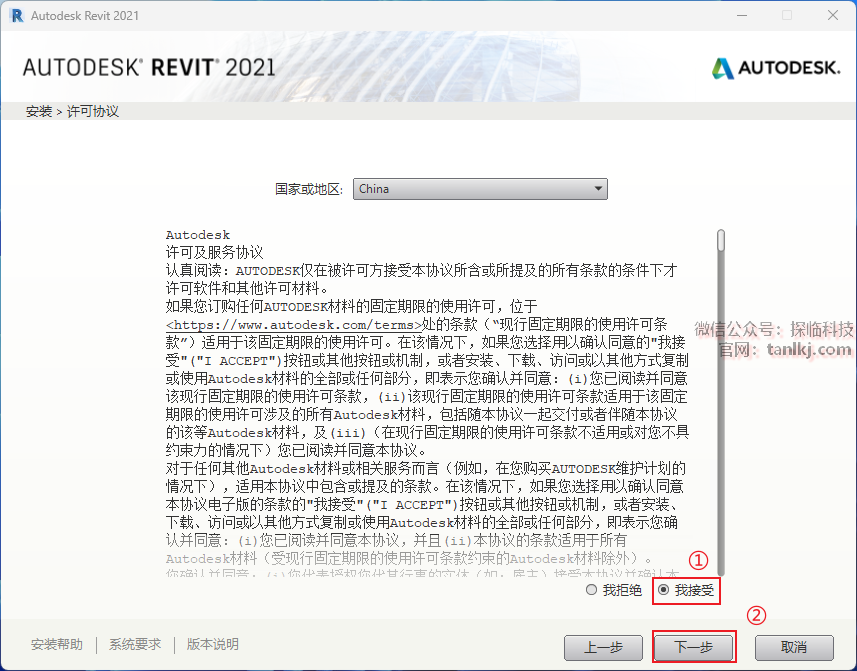Close the Autodesk Revit 2021 installer window
The image size is (857, 671).
click(832, 15)
